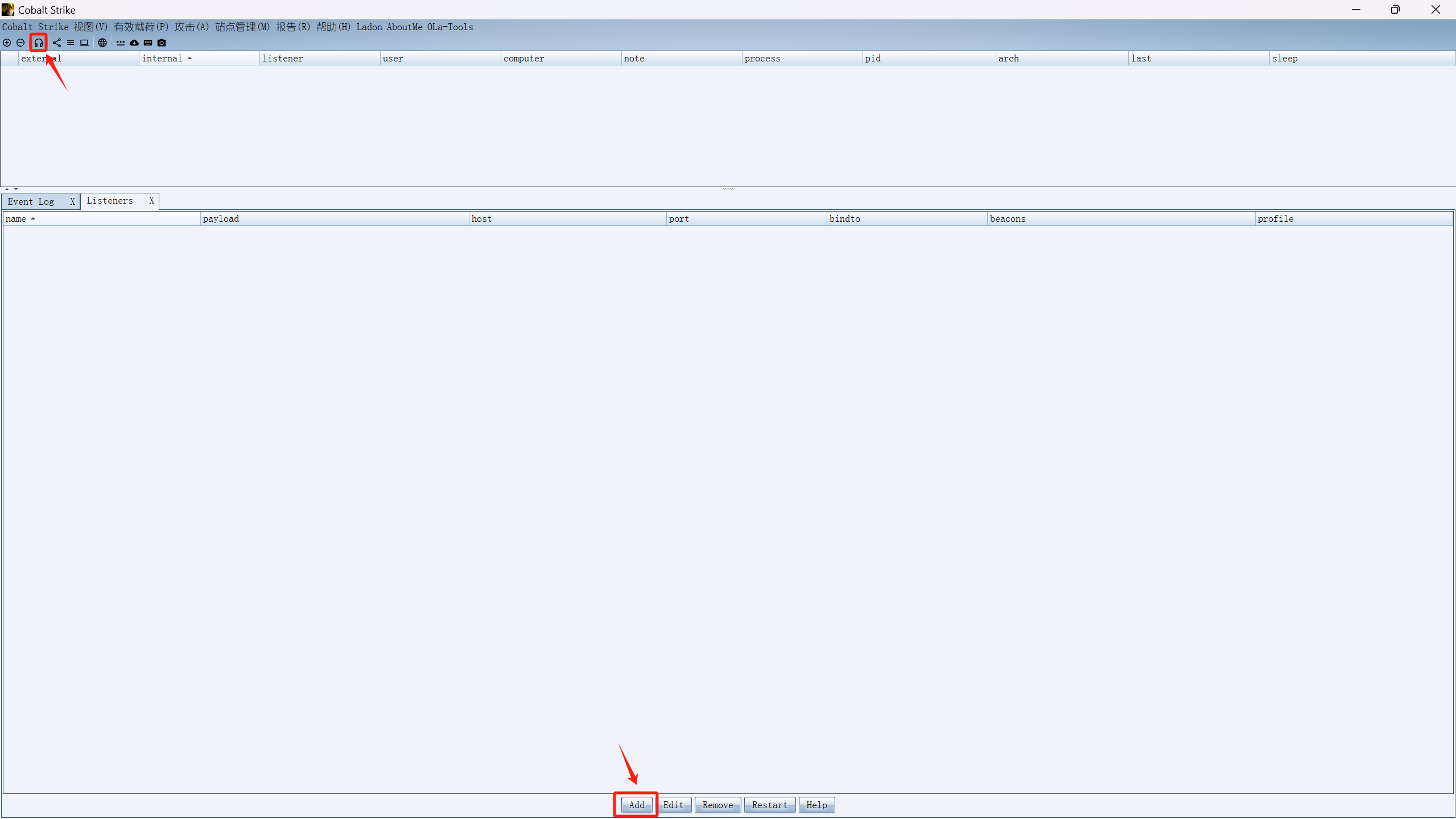1456x819 pixels.
Task: Open screenshots with the camera icon
Action: point(162,43)
